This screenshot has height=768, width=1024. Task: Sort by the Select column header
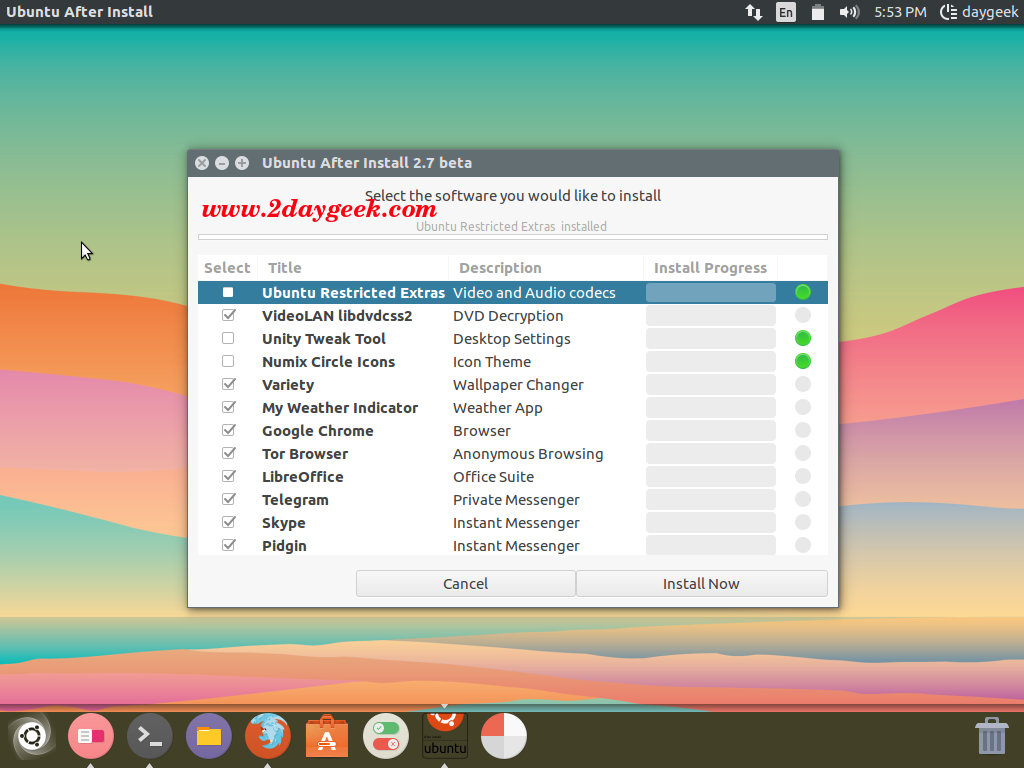pyautogui.click(x=227, y=268)
